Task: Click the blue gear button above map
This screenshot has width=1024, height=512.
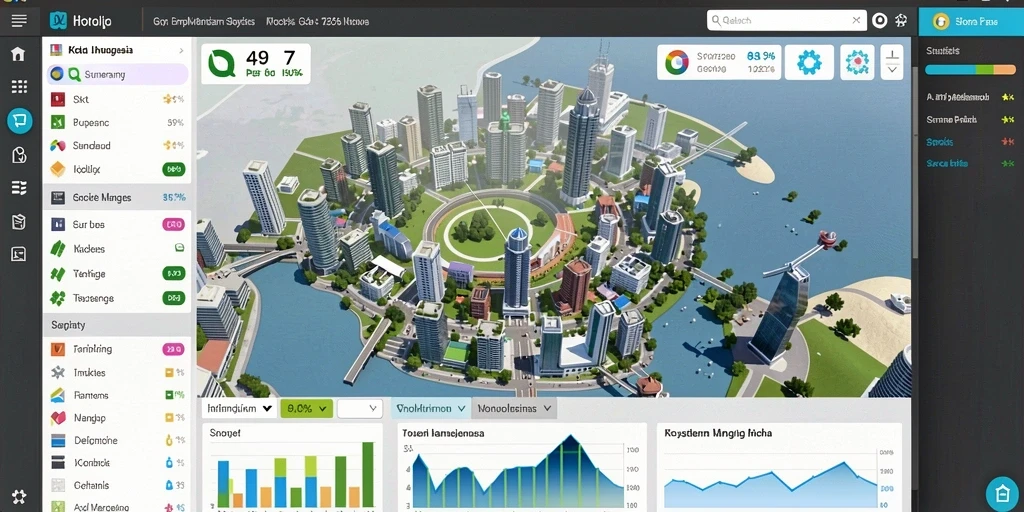Action: pyautogui.click(x=809, y=62)
